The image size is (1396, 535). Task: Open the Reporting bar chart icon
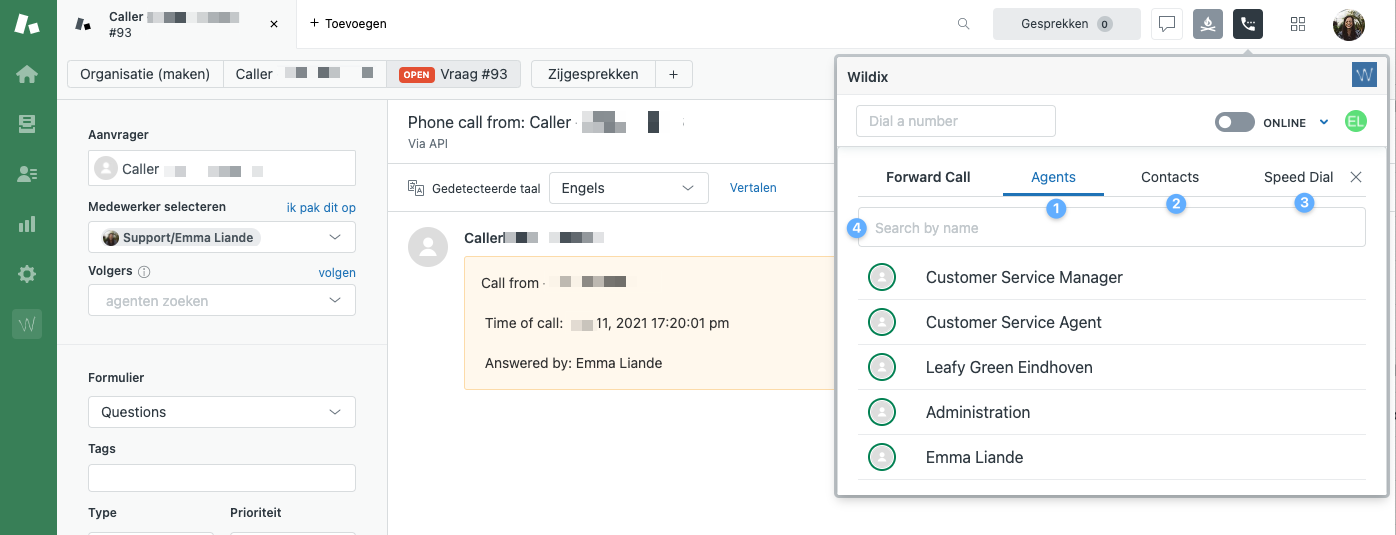click(27, 224)
